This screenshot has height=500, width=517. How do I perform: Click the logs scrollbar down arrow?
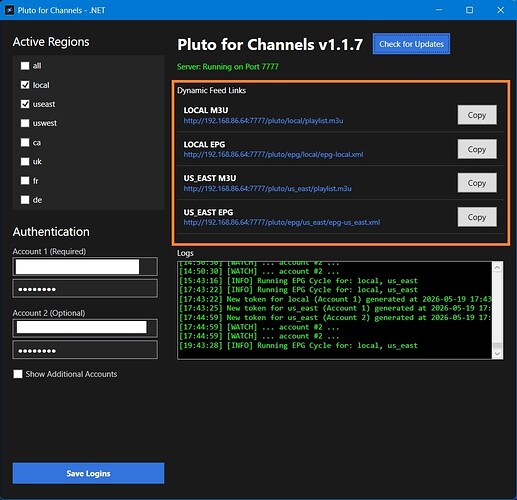point(497,354)
